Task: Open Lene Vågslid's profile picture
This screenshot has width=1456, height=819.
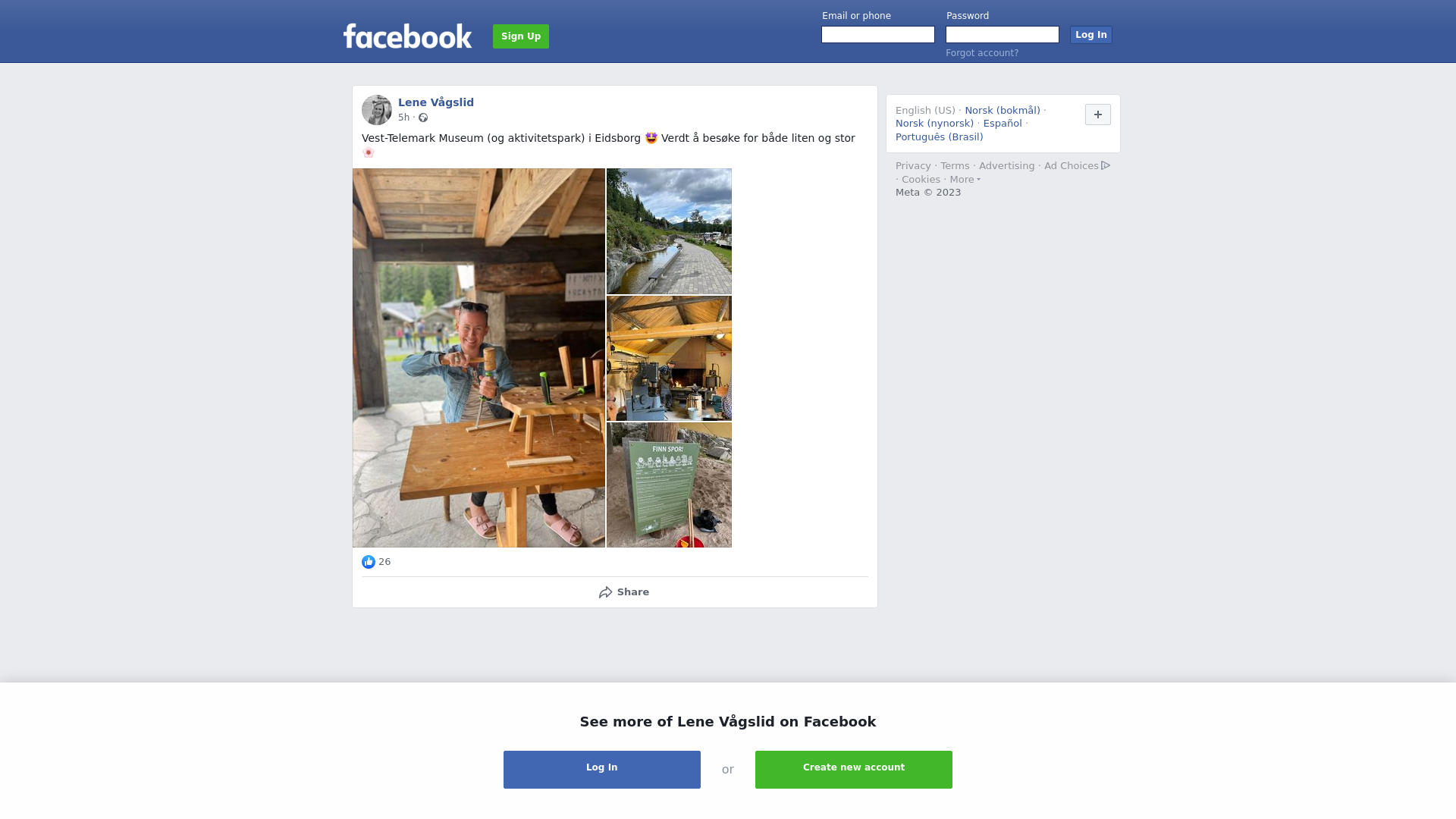Action: pos(377,110)
